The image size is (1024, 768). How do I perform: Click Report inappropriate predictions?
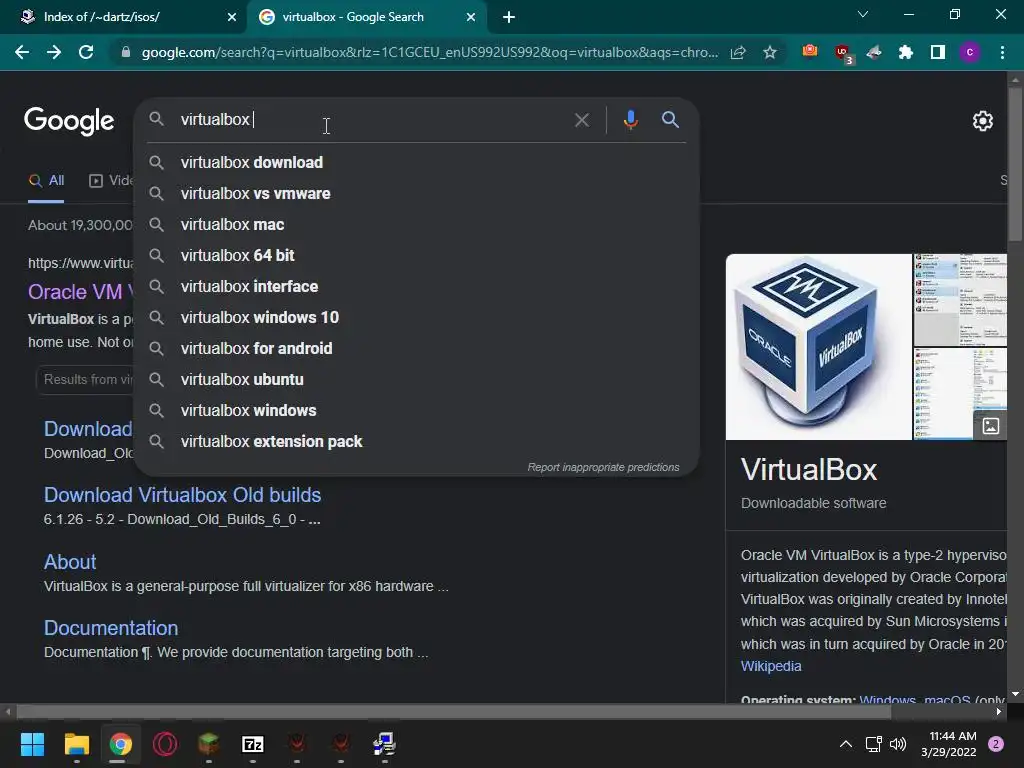tap(603, 468)
